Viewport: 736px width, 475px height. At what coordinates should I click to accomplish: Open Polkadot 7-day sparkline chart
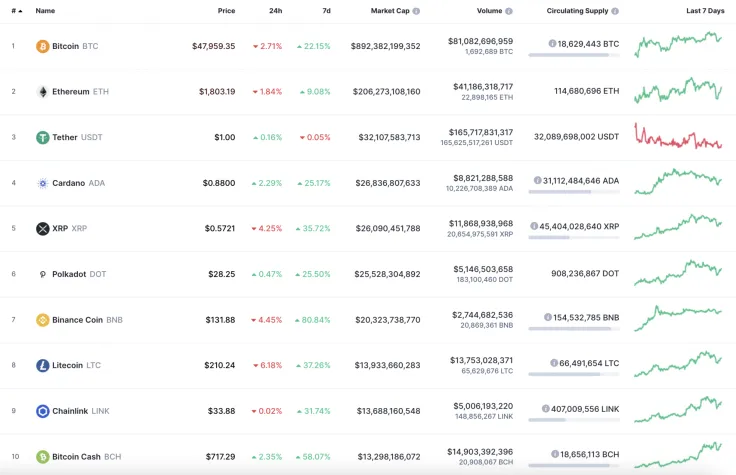[x=678, y=272]
